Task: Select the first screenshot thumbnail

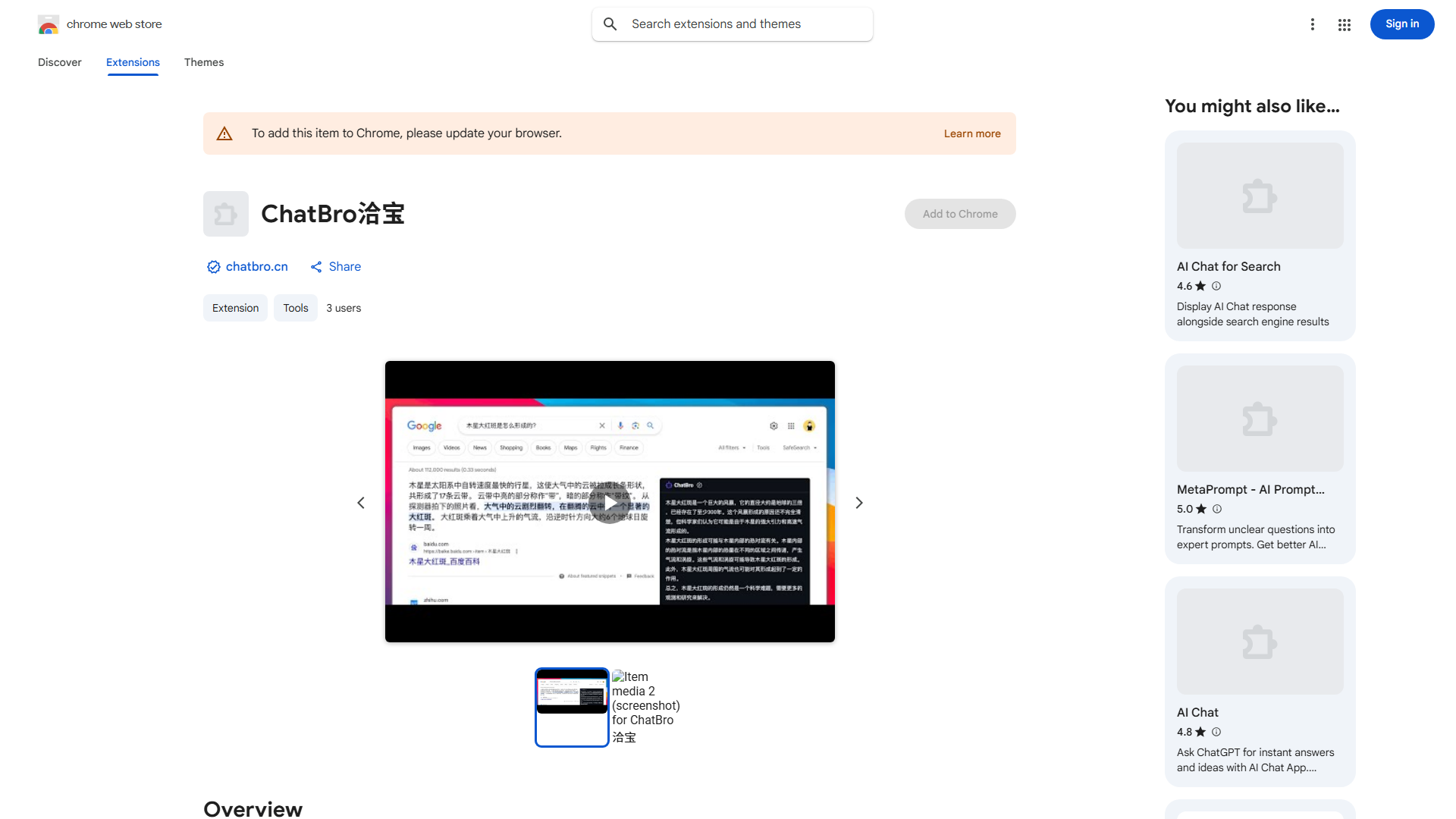Action: point(572,707)
